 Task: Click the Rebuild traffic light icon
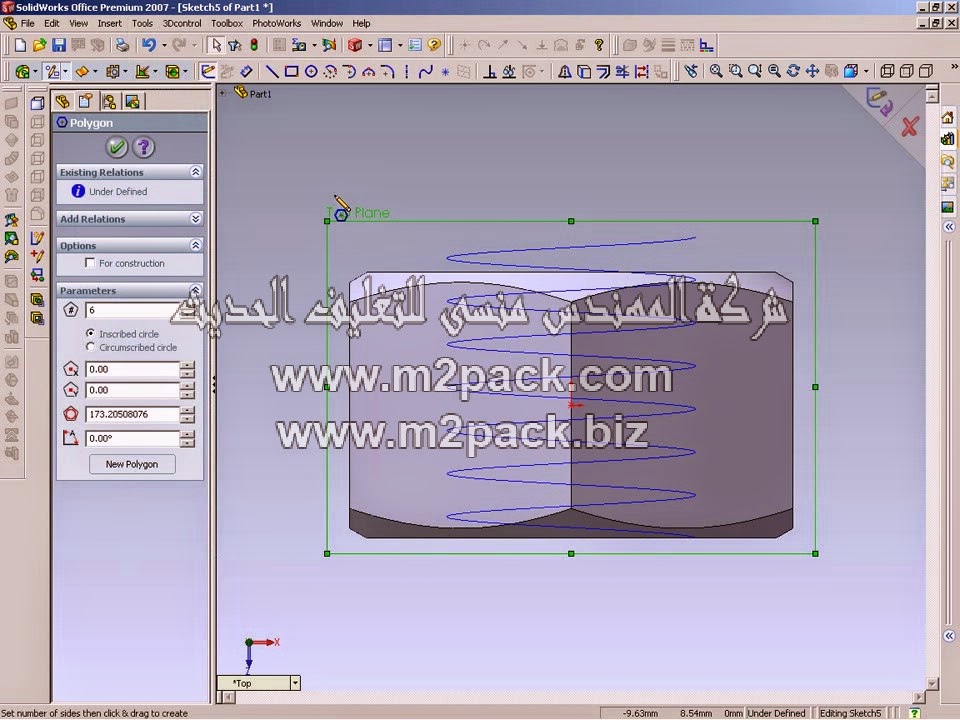254,45
